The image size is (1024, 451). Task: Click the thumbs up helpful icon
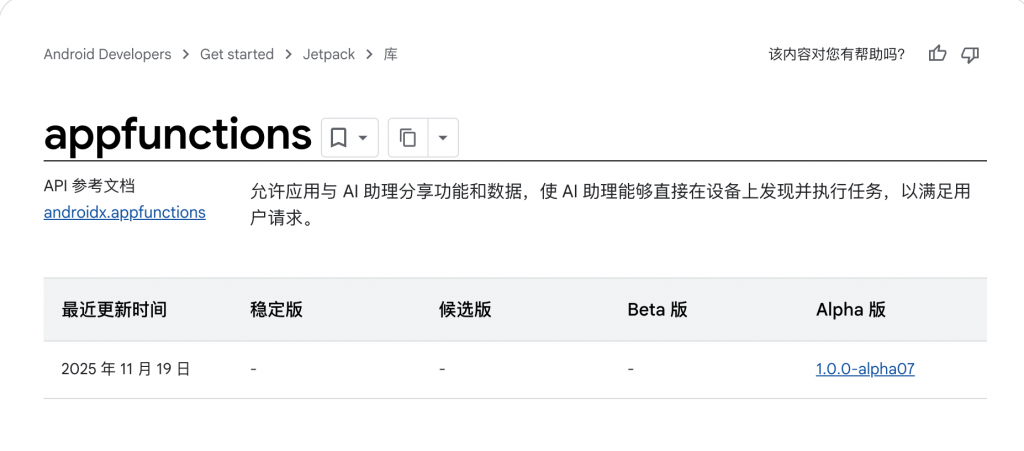click(937, 54)
